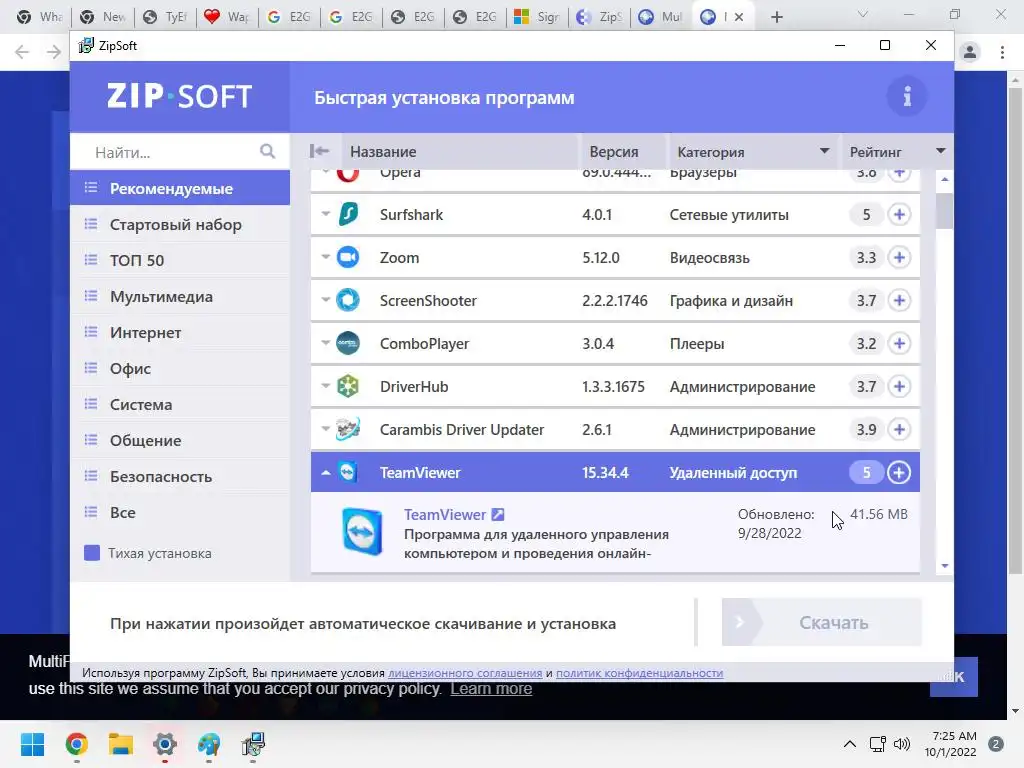Enable the Тихая установка checkbox

click(x=92, y=553)
